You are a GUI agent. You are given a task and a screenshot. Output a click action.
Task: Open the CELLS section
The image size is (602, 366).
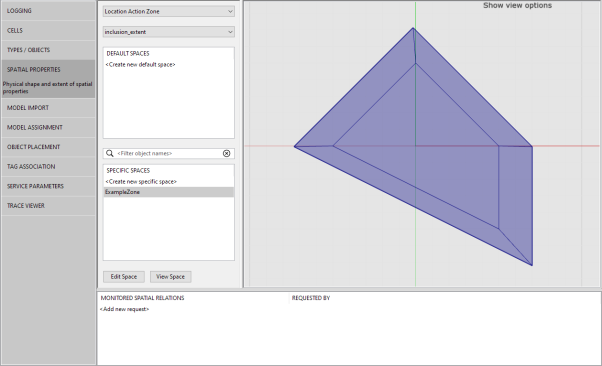48,30
